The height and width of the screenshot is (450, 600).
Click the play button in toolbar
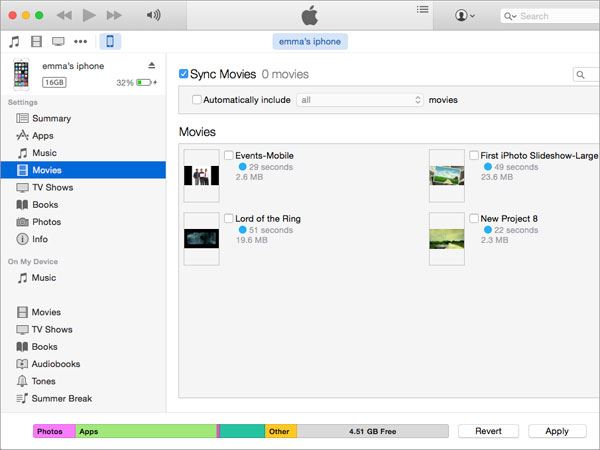(x=89, y=15)
